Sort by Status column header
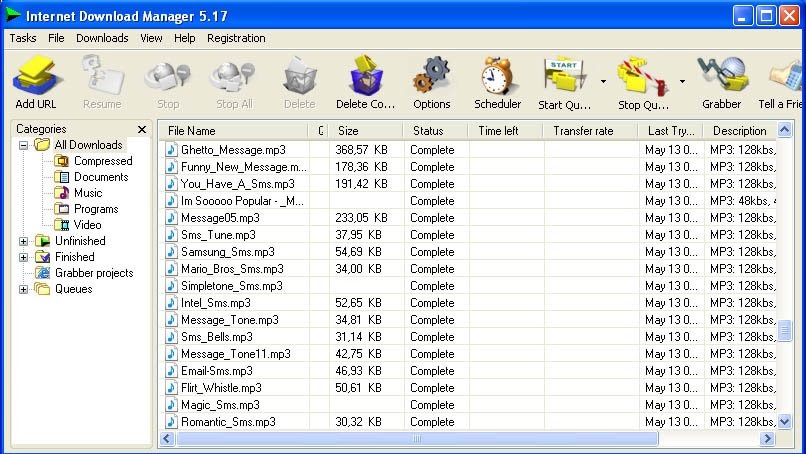Viewport: 806px width, 454px height. [x=436, y=131]
